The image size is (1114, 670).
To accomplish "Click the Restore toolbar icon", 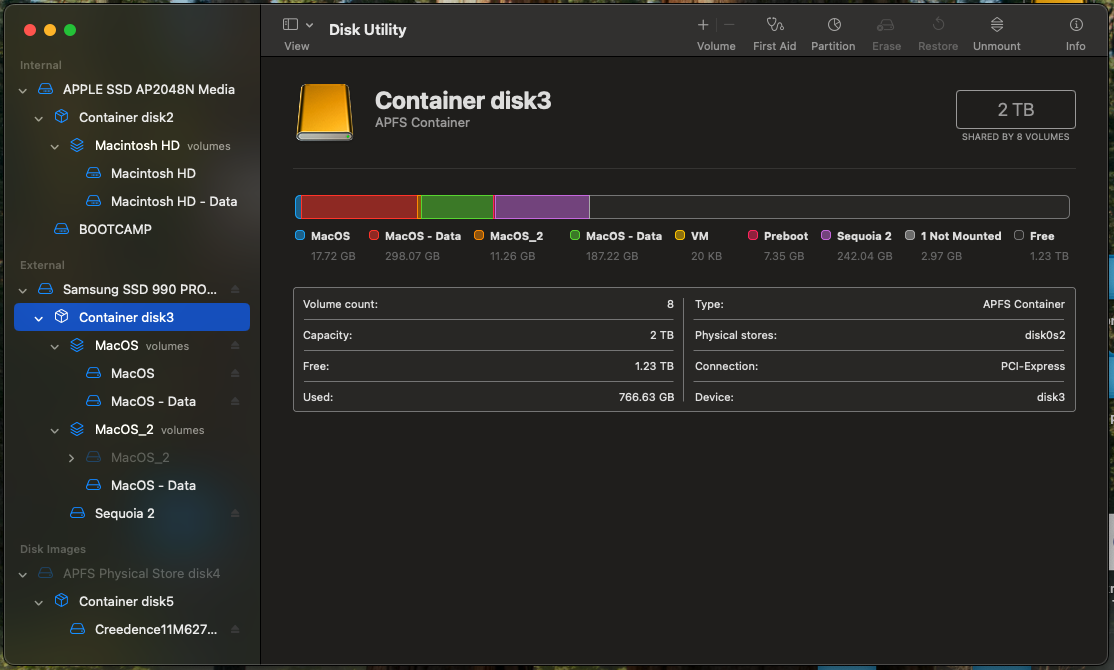I will pyautogui.click(x=938, y=31).
